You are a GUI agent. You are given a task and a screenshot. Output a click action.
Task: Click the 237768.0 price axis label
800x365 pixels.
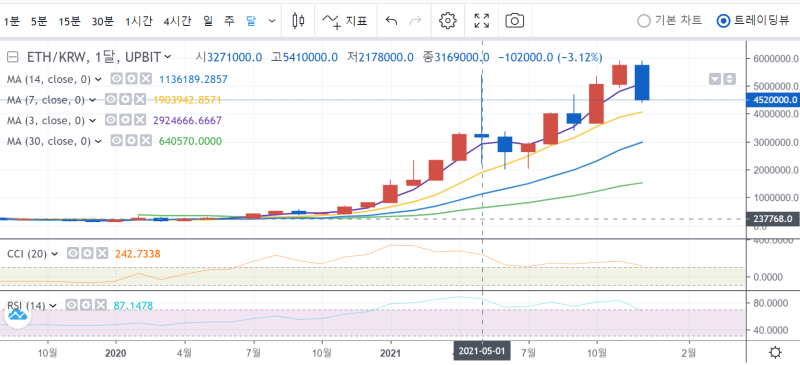pos(772,219)
